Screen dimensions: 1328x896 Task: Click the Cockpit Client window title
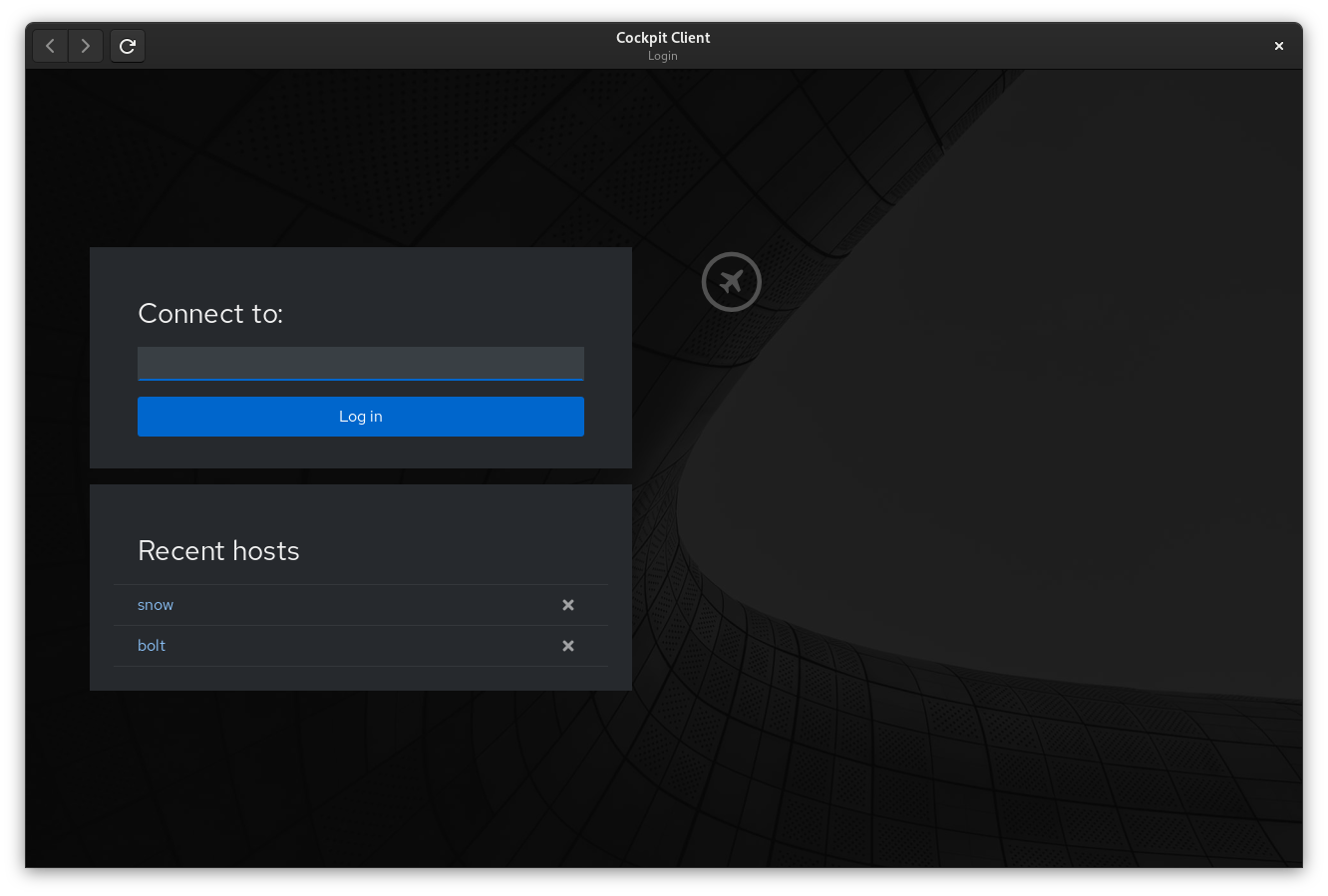click(x=663, y=38)
